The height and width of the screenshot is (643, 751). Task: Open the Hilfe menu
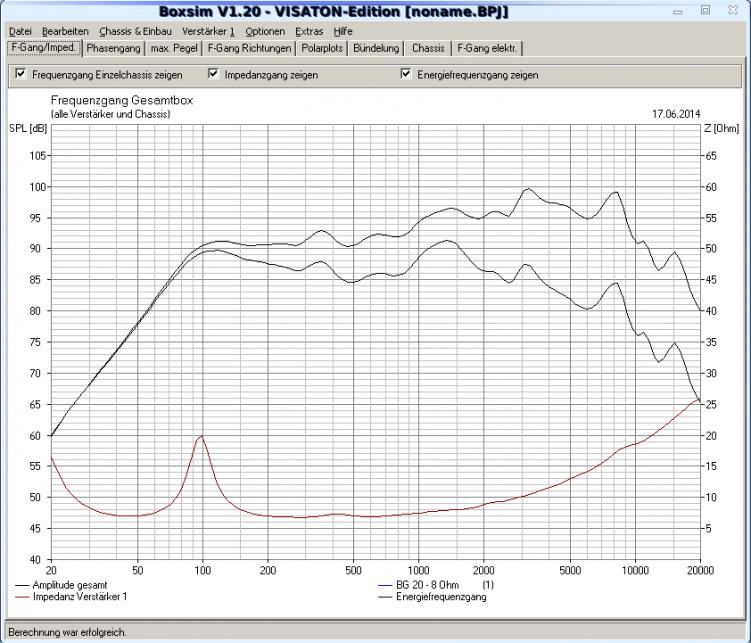click(343, 31)
